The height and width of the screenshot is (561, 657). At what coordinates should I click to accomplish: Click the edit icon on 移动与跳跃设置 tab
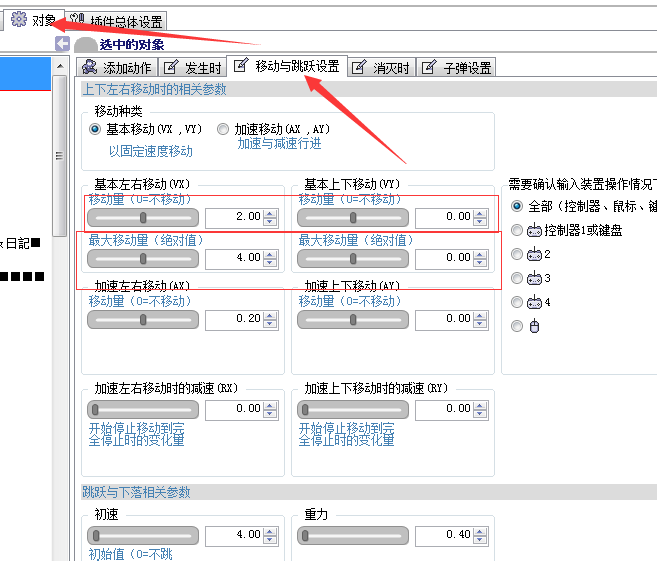pyautogui.click(x=241, y=65)
